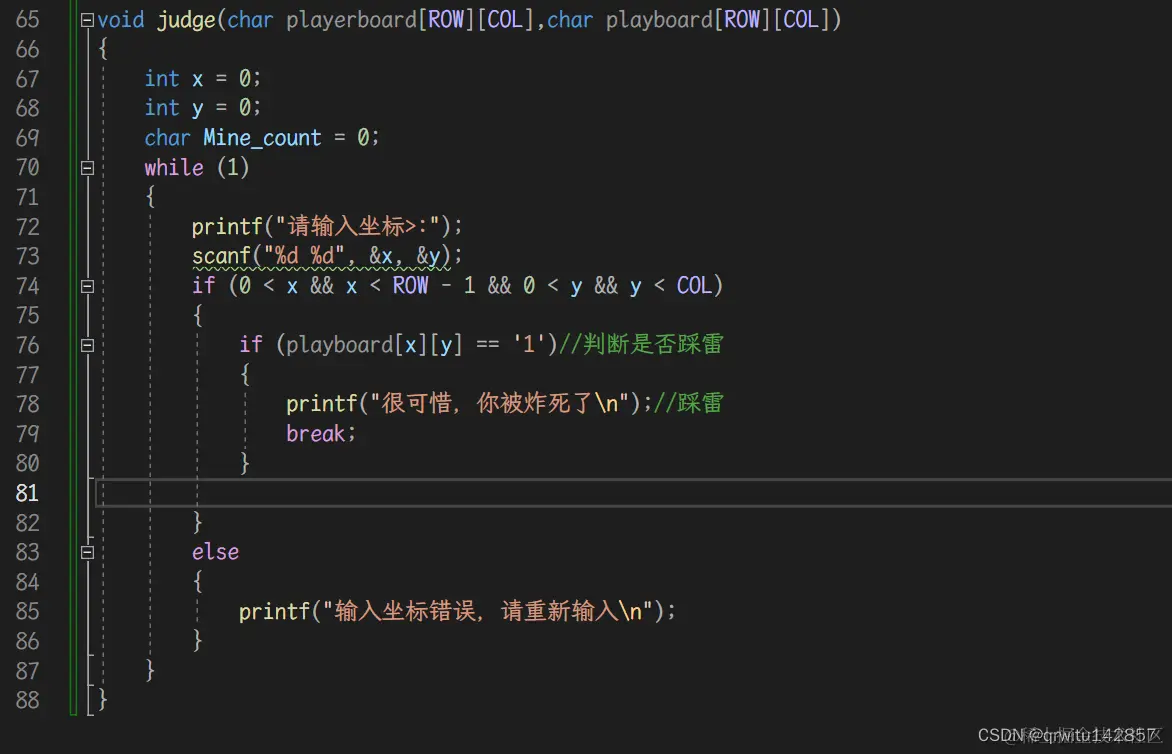Click the variable Mine_count declaration
This screenshot has width=1172, height=754.
[x=262, y=138]
